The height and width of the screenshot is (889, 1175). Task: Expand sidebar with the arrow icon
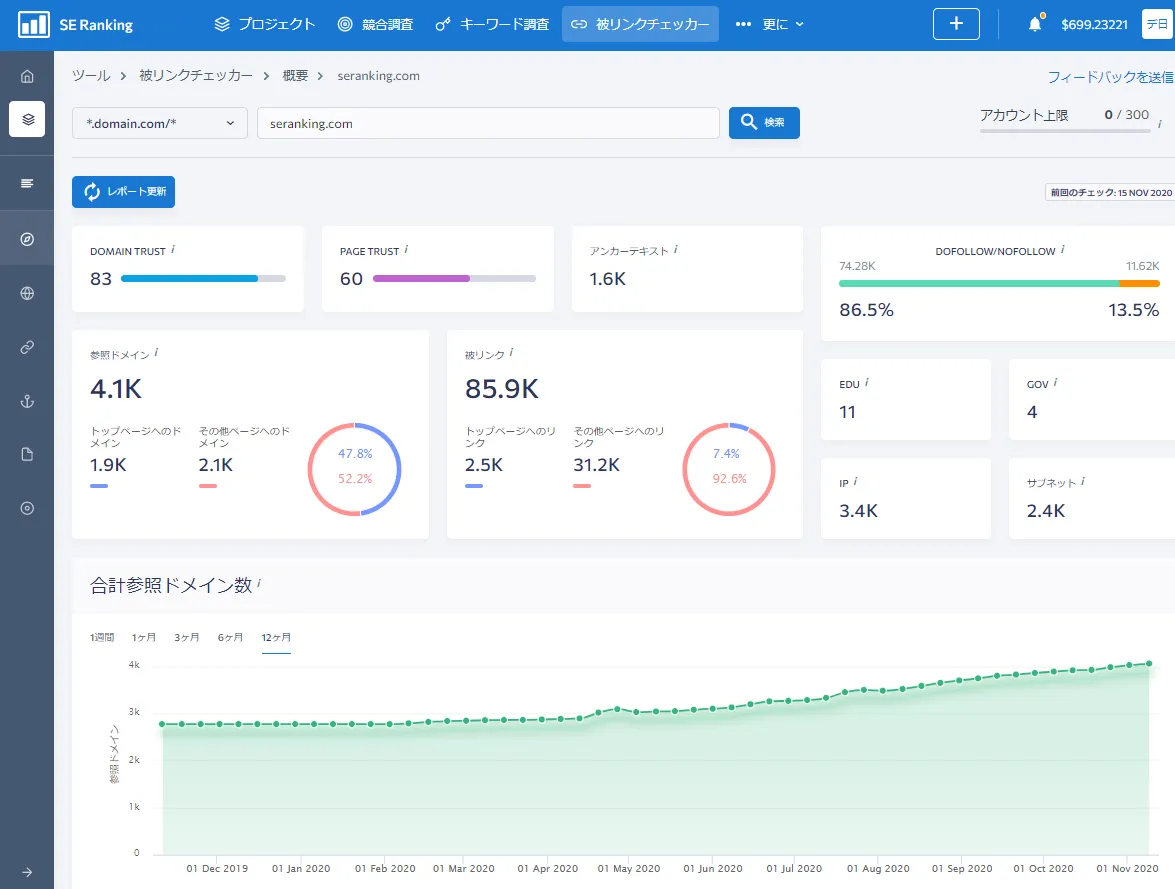(27, 872)
